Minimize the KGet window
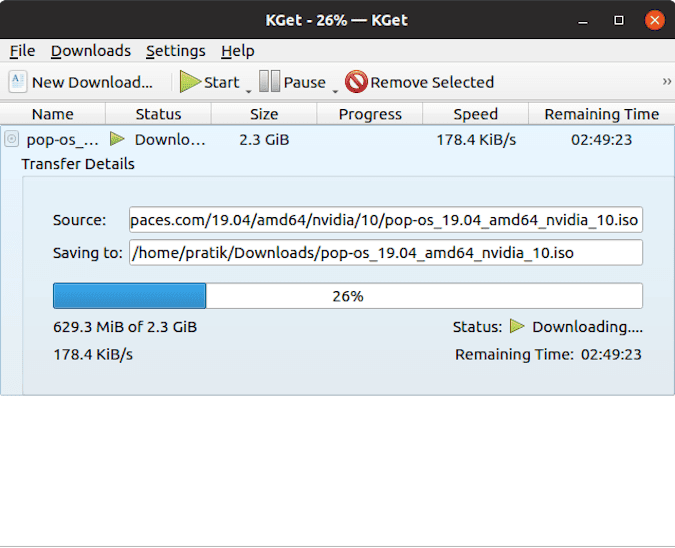675x548 pixels. [582, 20]
